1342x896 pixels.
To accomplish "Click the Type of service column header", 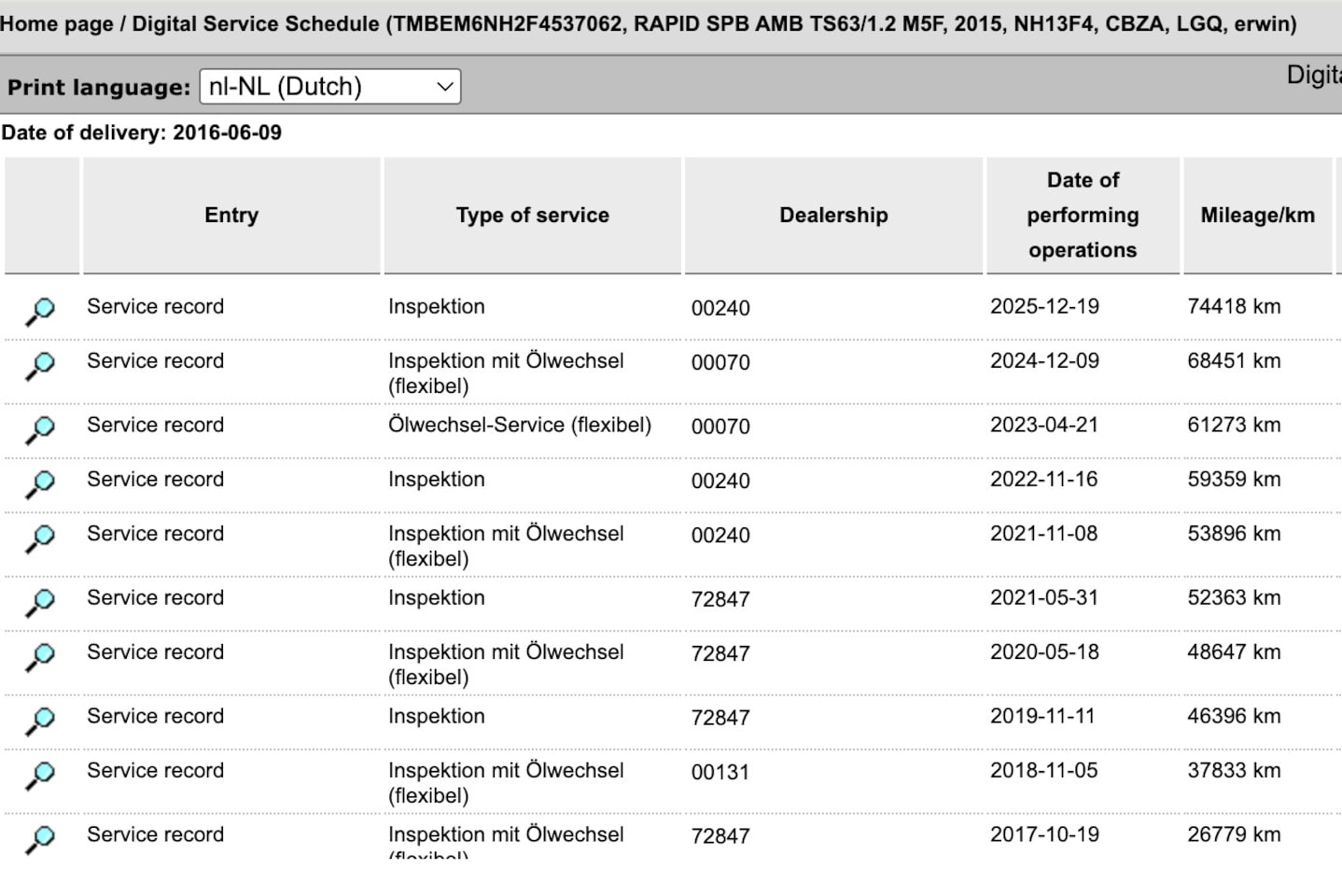I will click(533, 216).
